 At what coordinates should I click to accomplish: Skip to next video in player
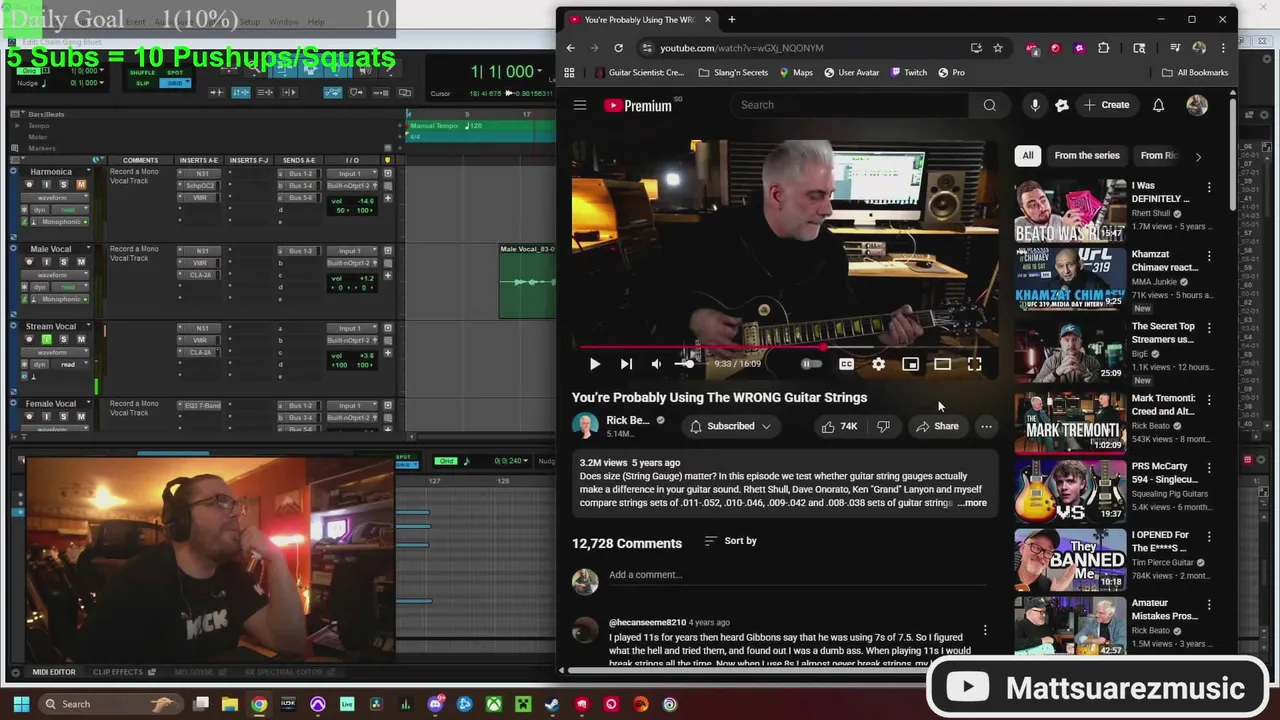click(x=626, y=364)
